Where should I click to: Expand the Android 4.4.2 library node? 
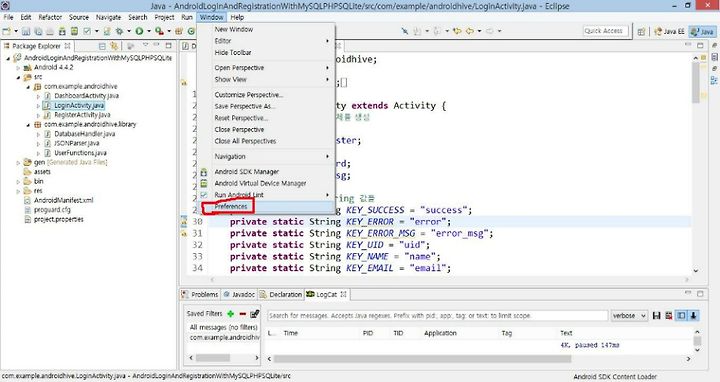pyautogui.click(x=18, y=67)
